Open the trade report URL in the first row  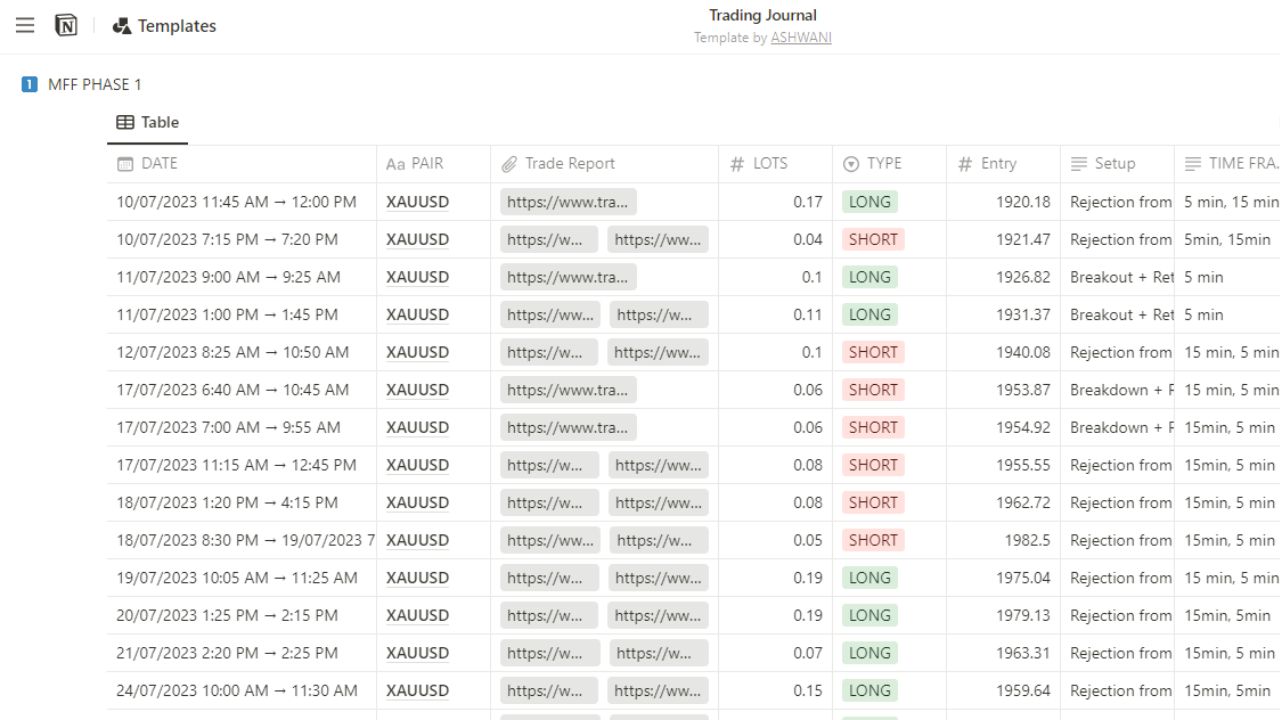[568, 201]
